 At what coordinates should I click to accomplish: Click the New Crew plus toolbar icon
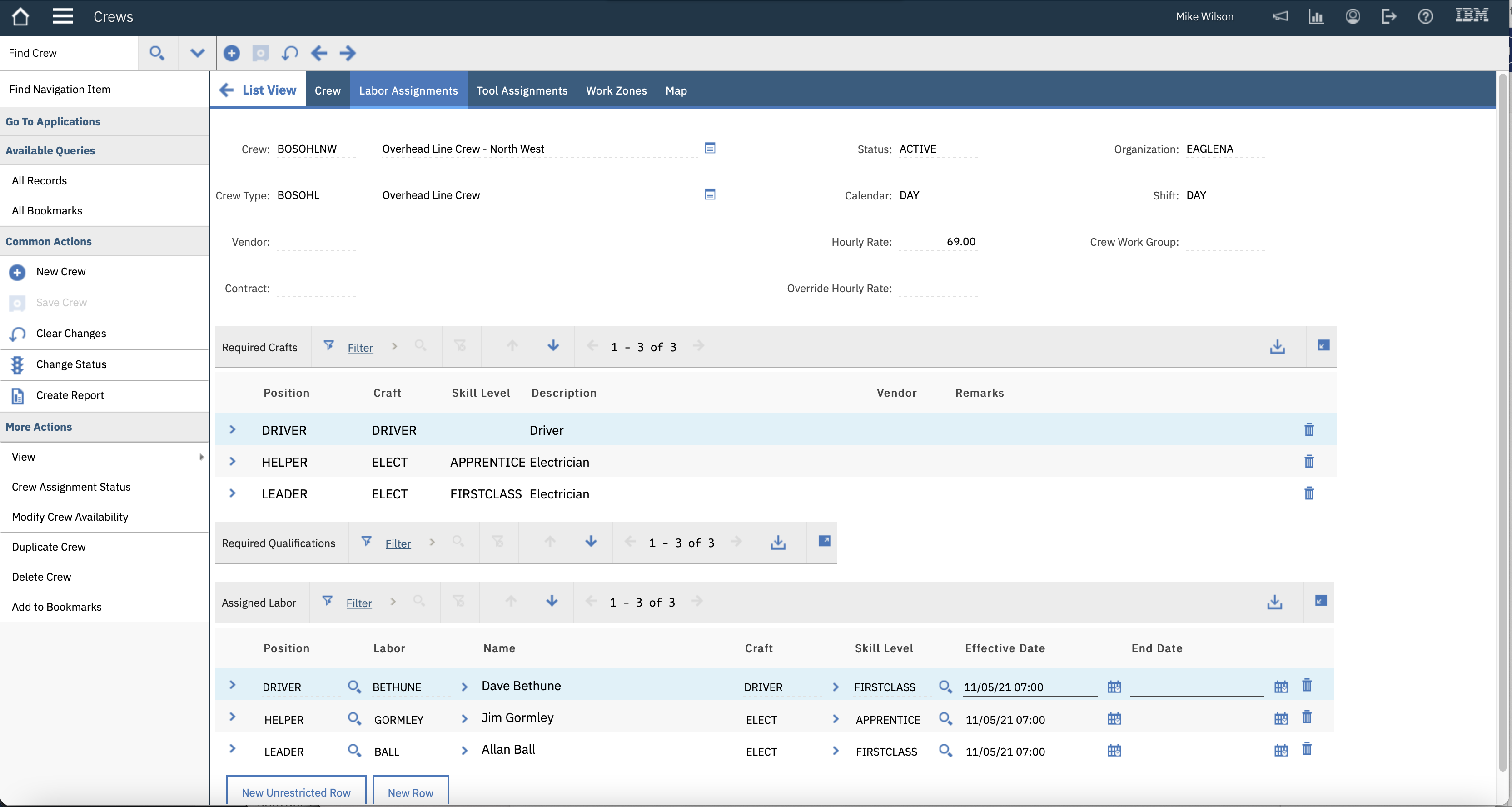point(232,54)
